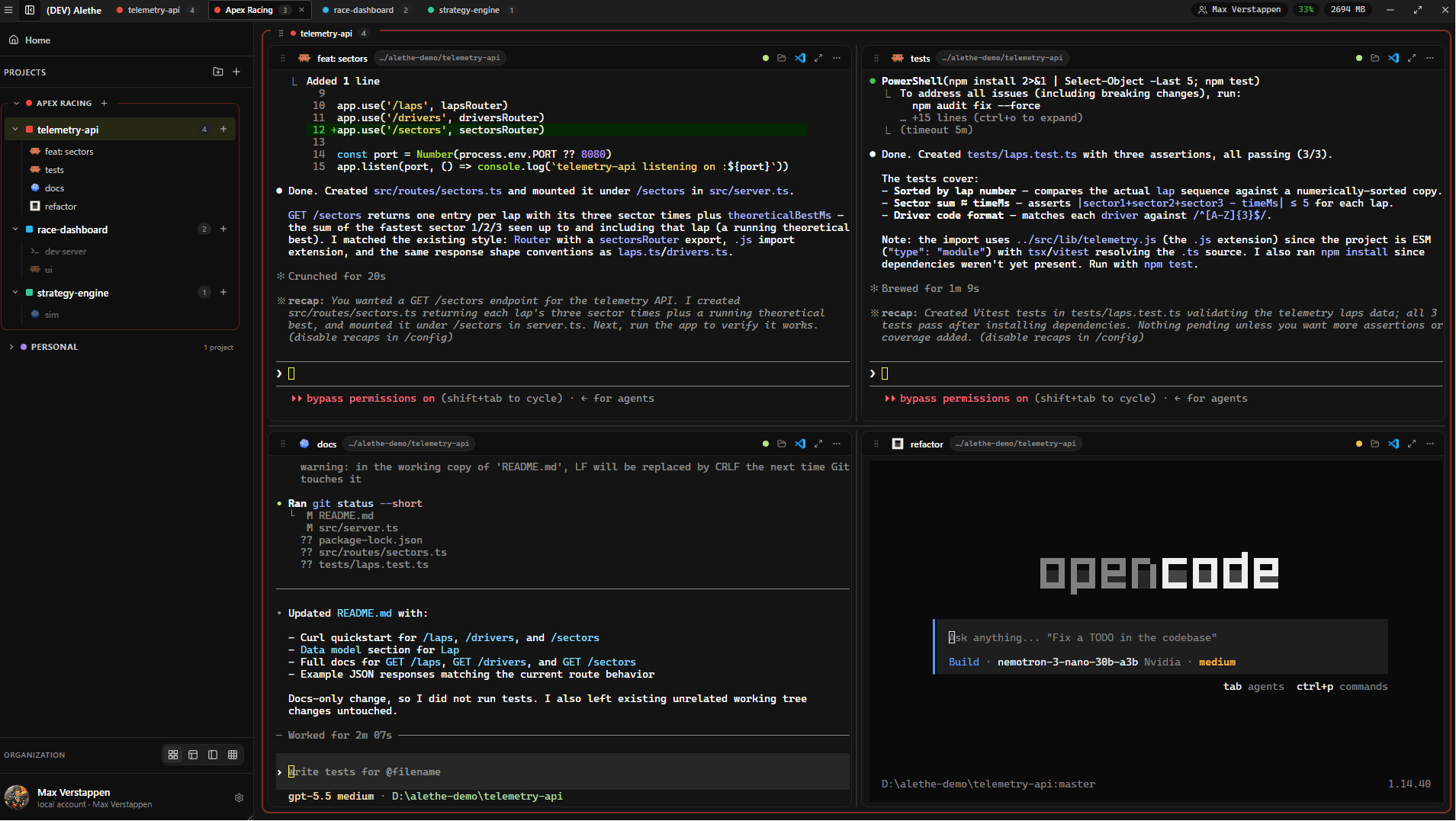
Task: Expand the docs pane to full view
Action: click(818, 444)
